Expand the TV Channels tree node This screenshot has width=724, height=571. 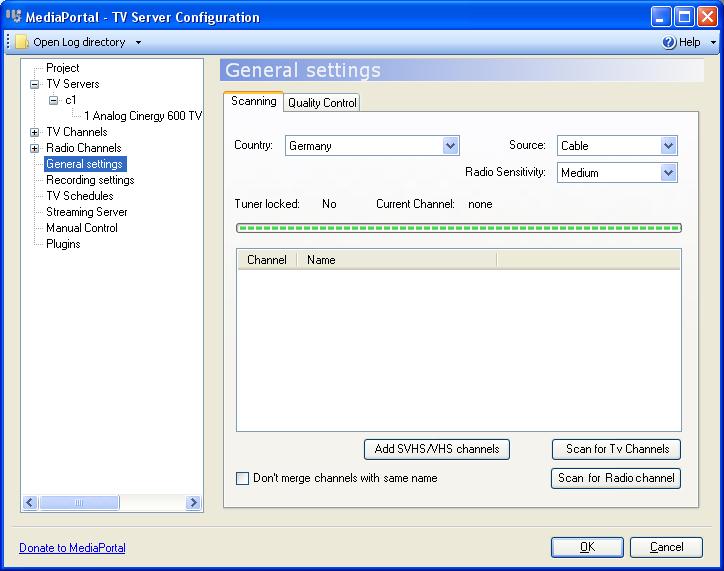click(34, 132)
